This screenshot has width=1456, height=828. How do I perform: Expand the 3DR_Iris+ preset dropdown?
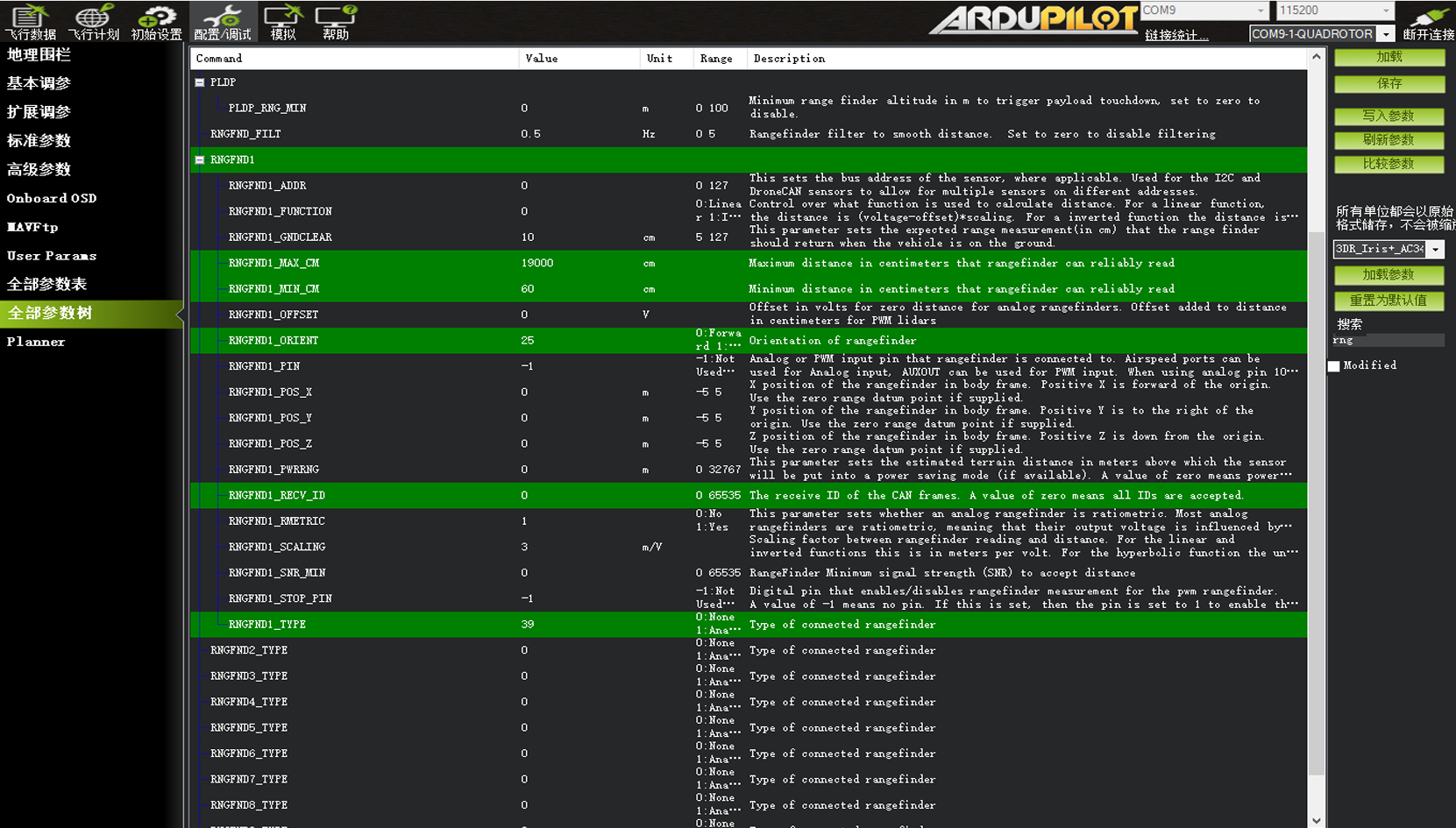pos(1435,250)
